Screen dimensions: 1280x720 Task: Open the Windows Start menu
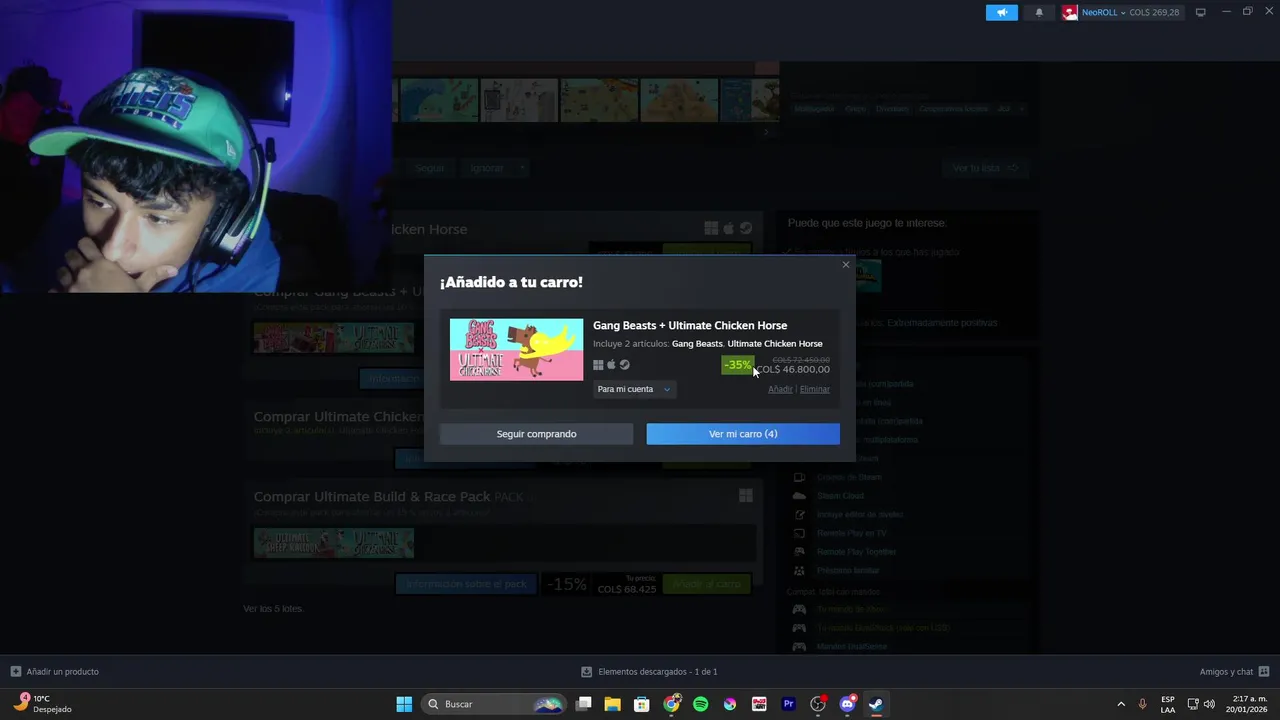[404, 704]
